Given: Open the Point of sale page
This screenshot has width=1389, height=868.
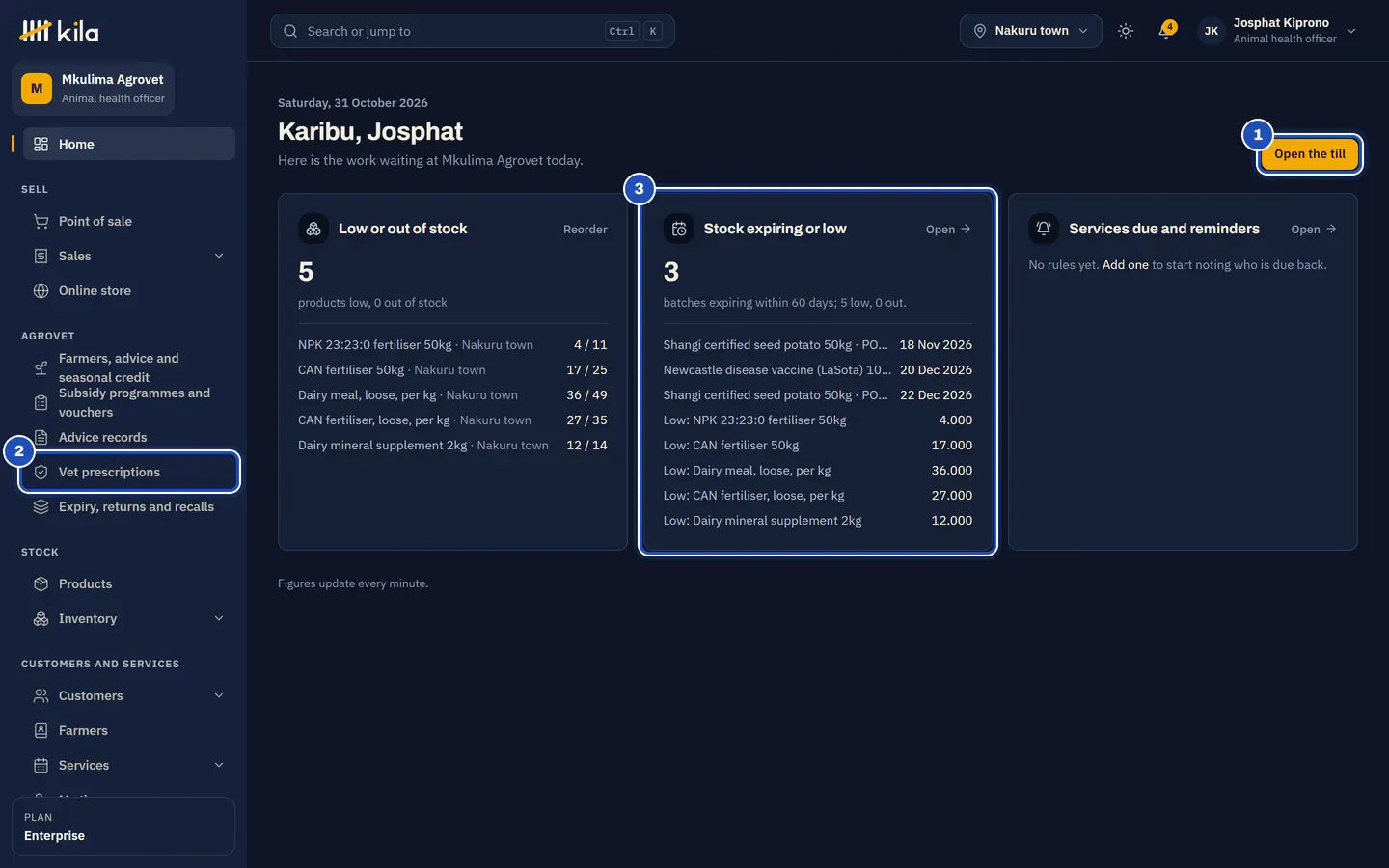Looking at the screenshot, I should tap(129, 221).
